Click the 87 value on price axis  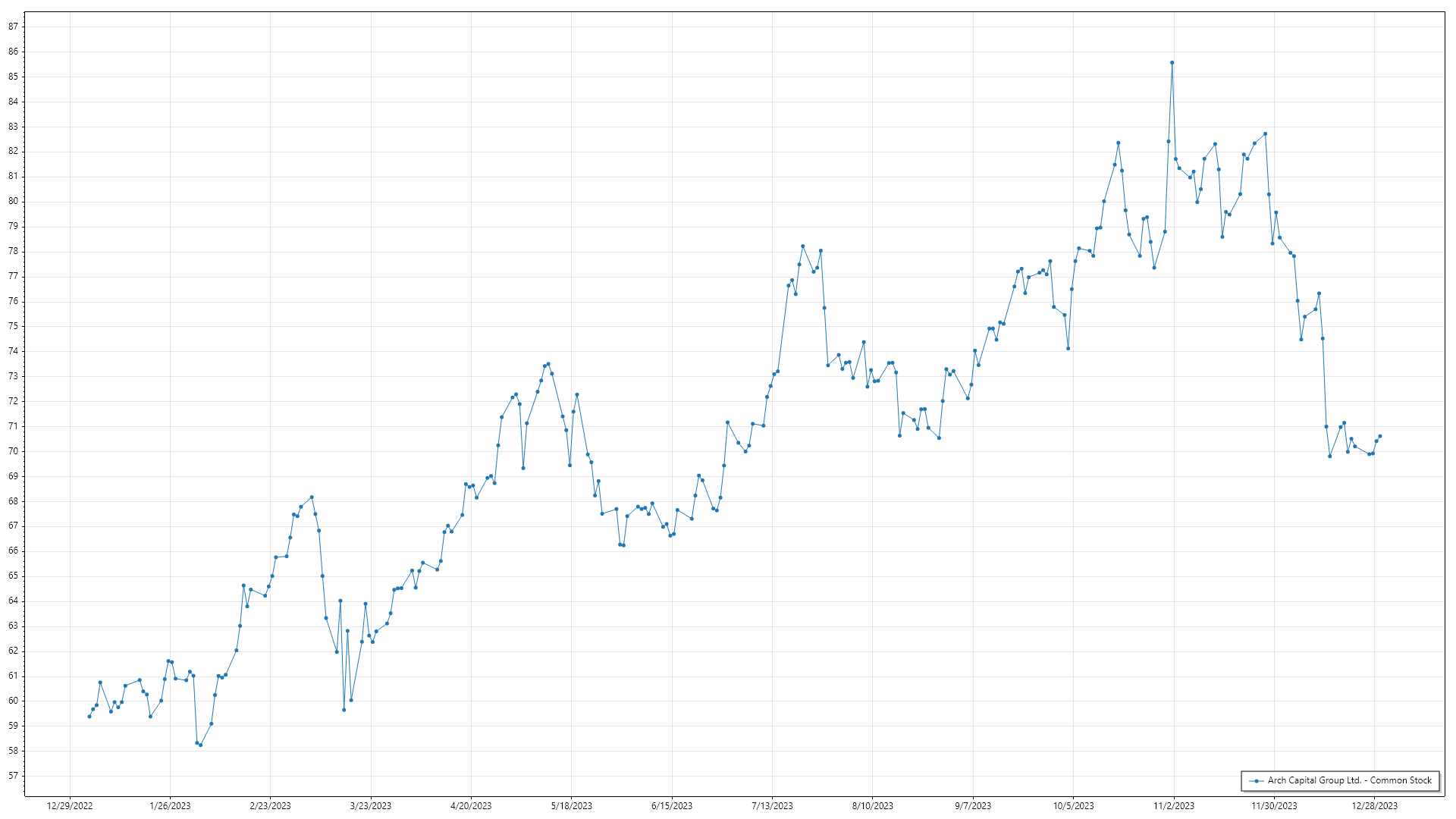(x=14, y=27)
